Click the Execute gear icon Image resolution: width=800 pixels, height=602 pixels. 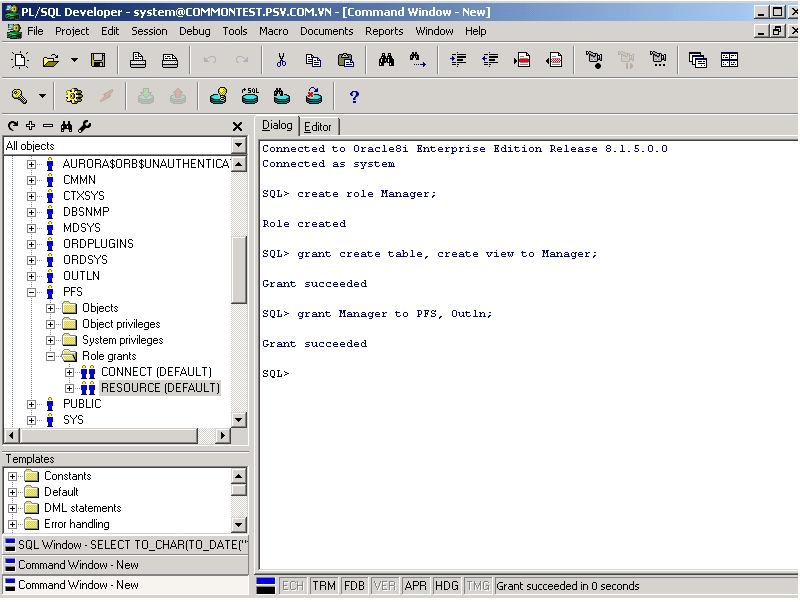(x=74, y=96)
